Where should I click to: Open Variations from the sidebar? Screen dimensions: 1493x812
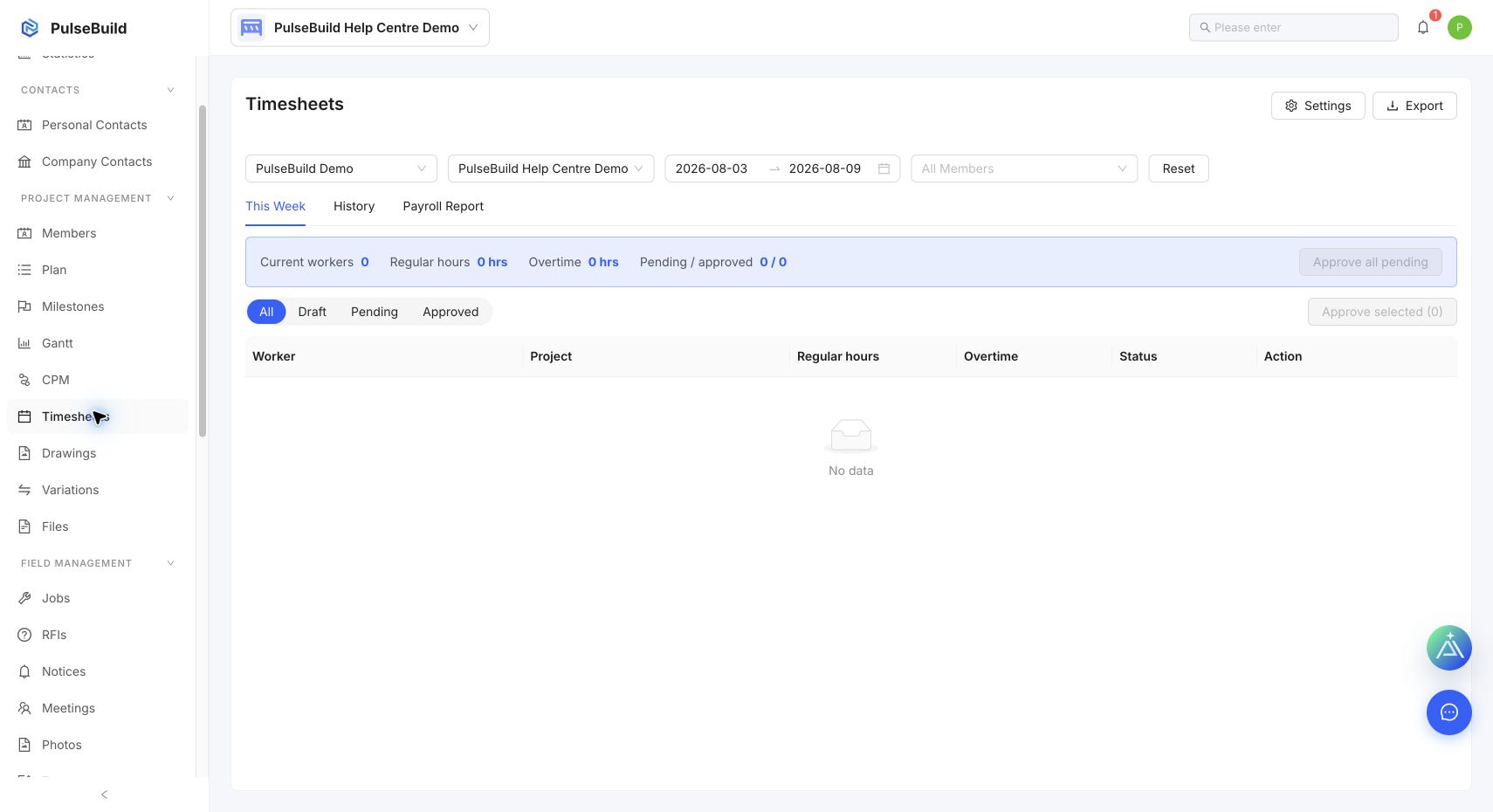coord(98,490)
